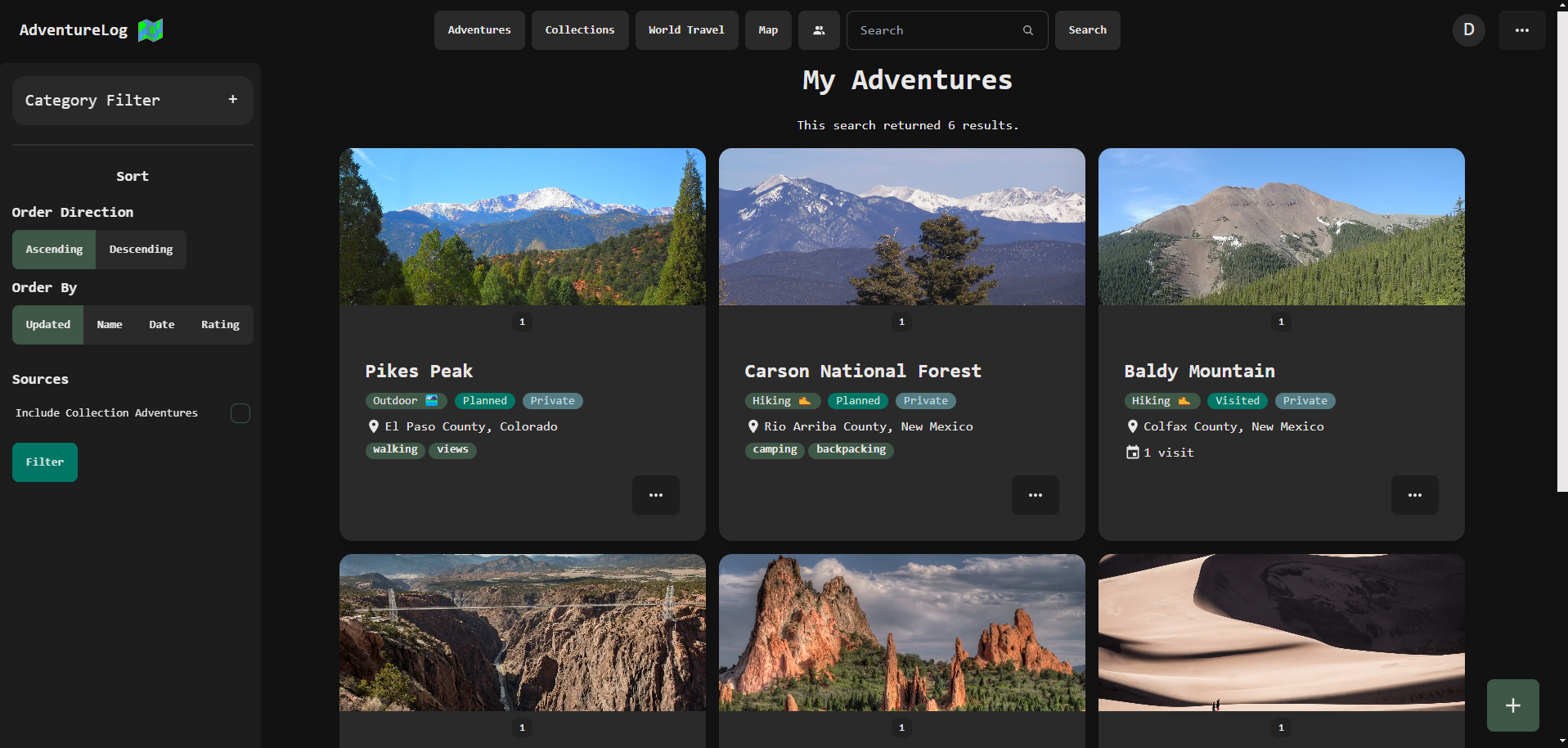Open the shared users icon in the navbar
This screenshot has height=748, width=1568.
[x=818, y=29]
